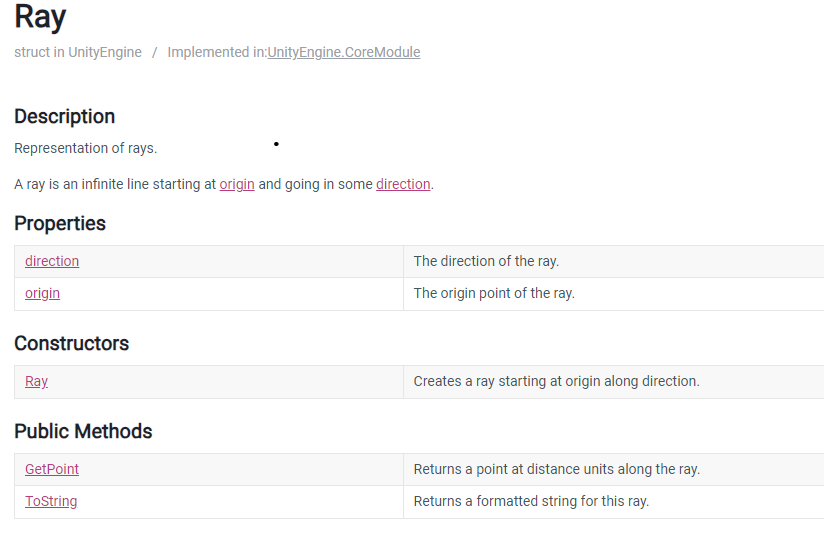Follow the direction link in the description sentence
Screen dimensions: 824x553
click(x=403, y=184)
